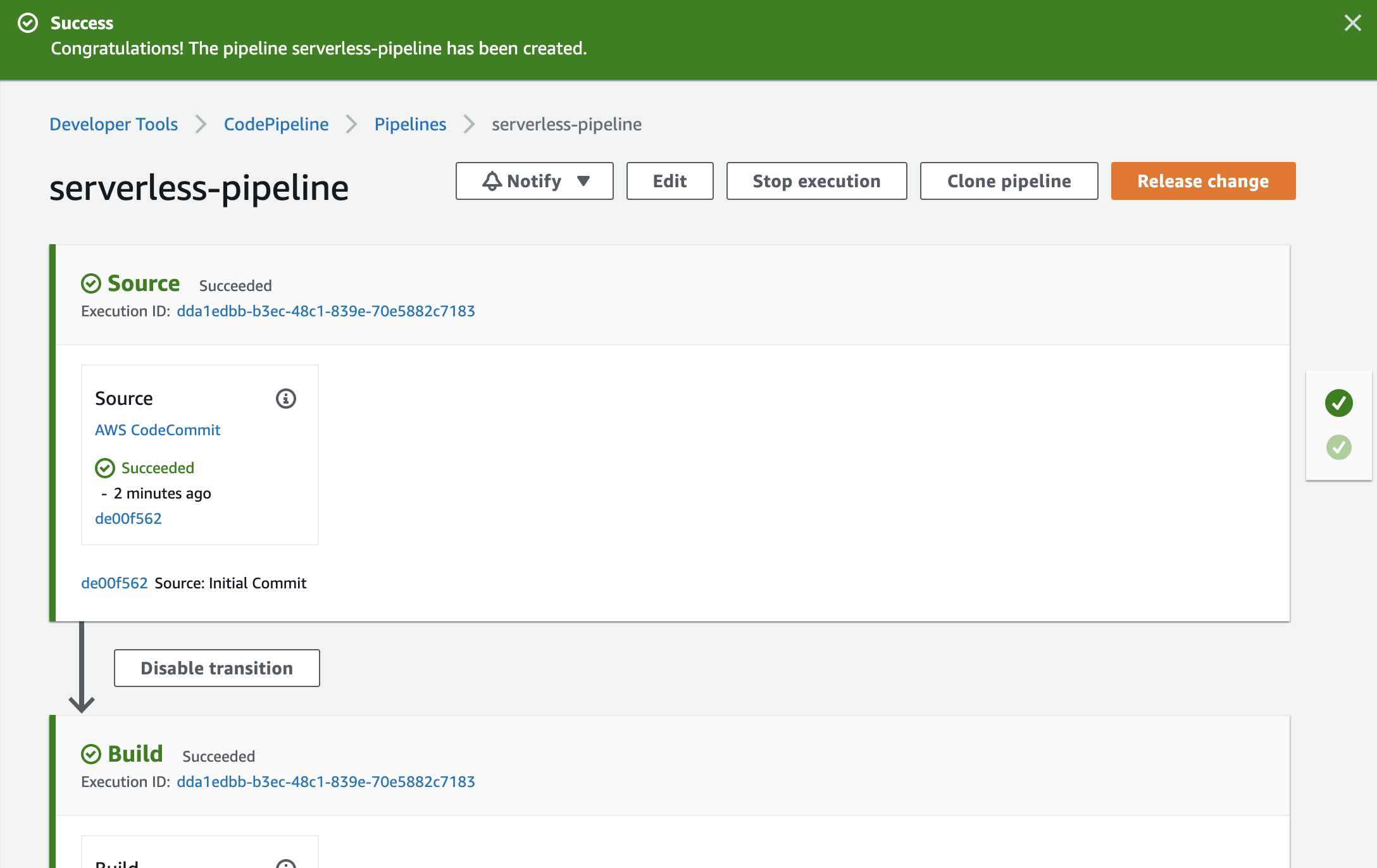Click '2 minutes ago' timestamp text
This screenshot has width=1377, height=868.
(x=163, y=493)
